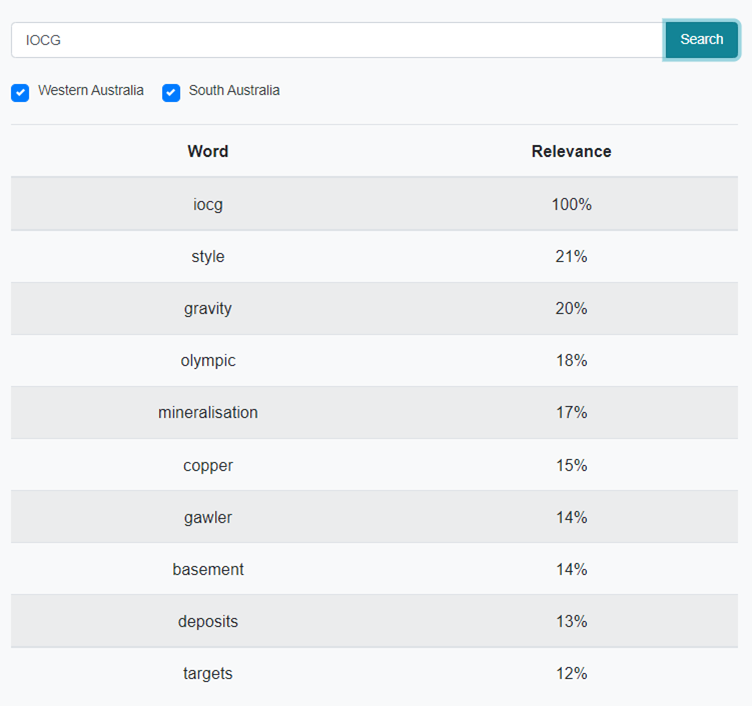Click the 'deposits' word entry
Screen dimensions: 752x706
point(208,622)
